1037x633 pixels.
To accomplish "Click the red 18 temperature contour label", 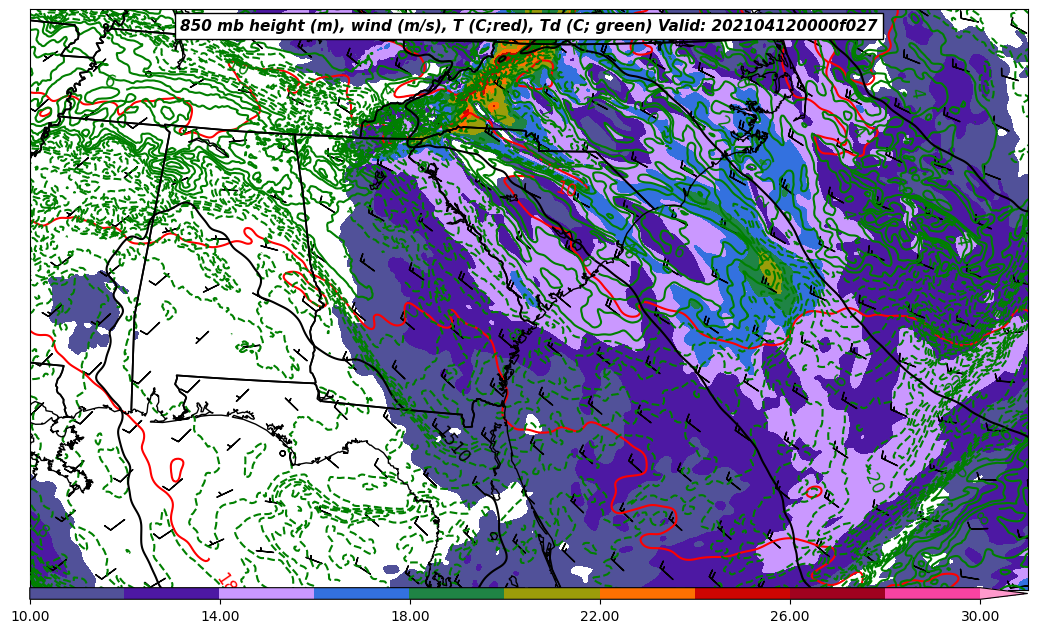I will [228, 580].
